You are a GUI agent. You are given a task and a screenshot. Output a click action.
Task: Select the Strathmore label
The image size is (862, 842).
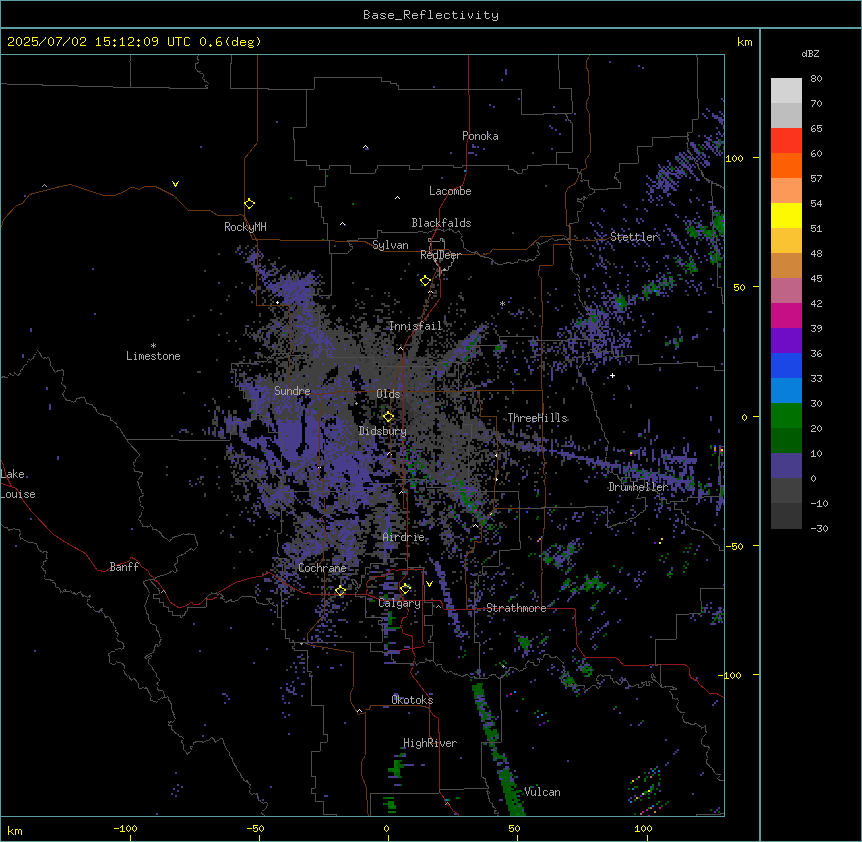pyautogui.click(x=516, y=608)
